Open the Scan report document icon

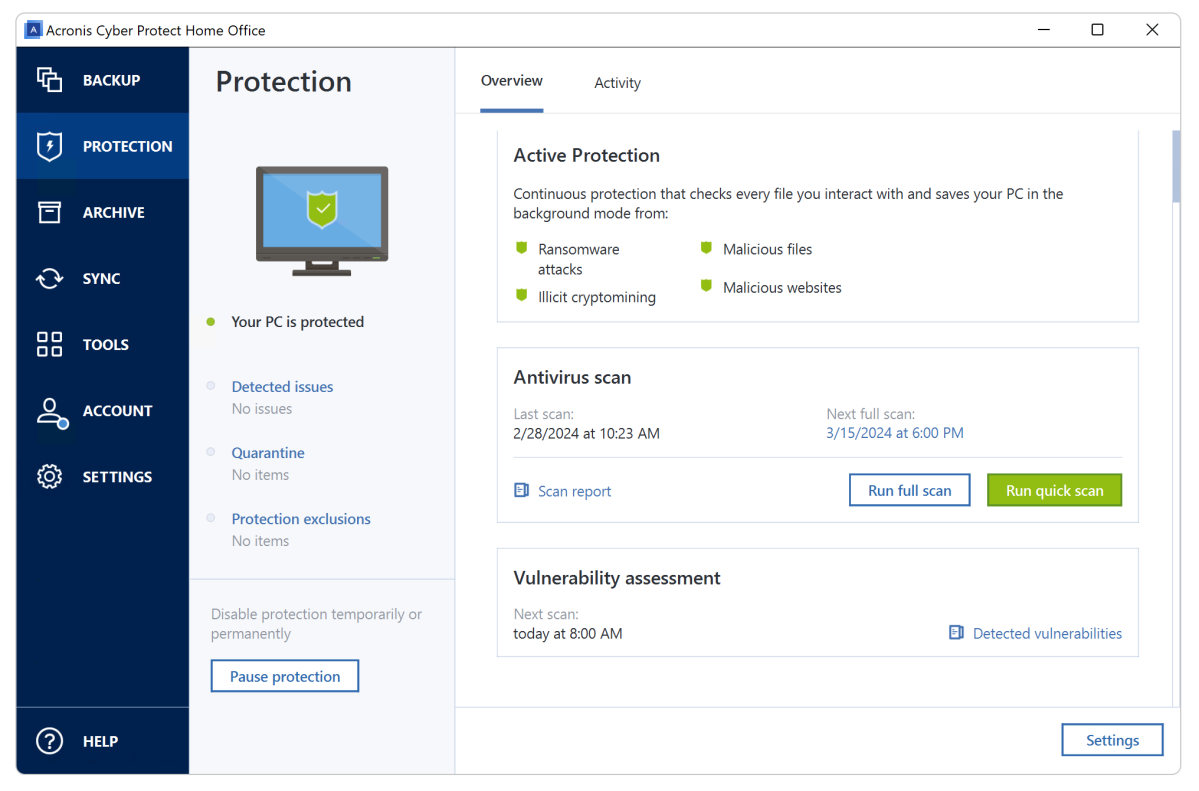pyautogui.click(x=520, y=490)
